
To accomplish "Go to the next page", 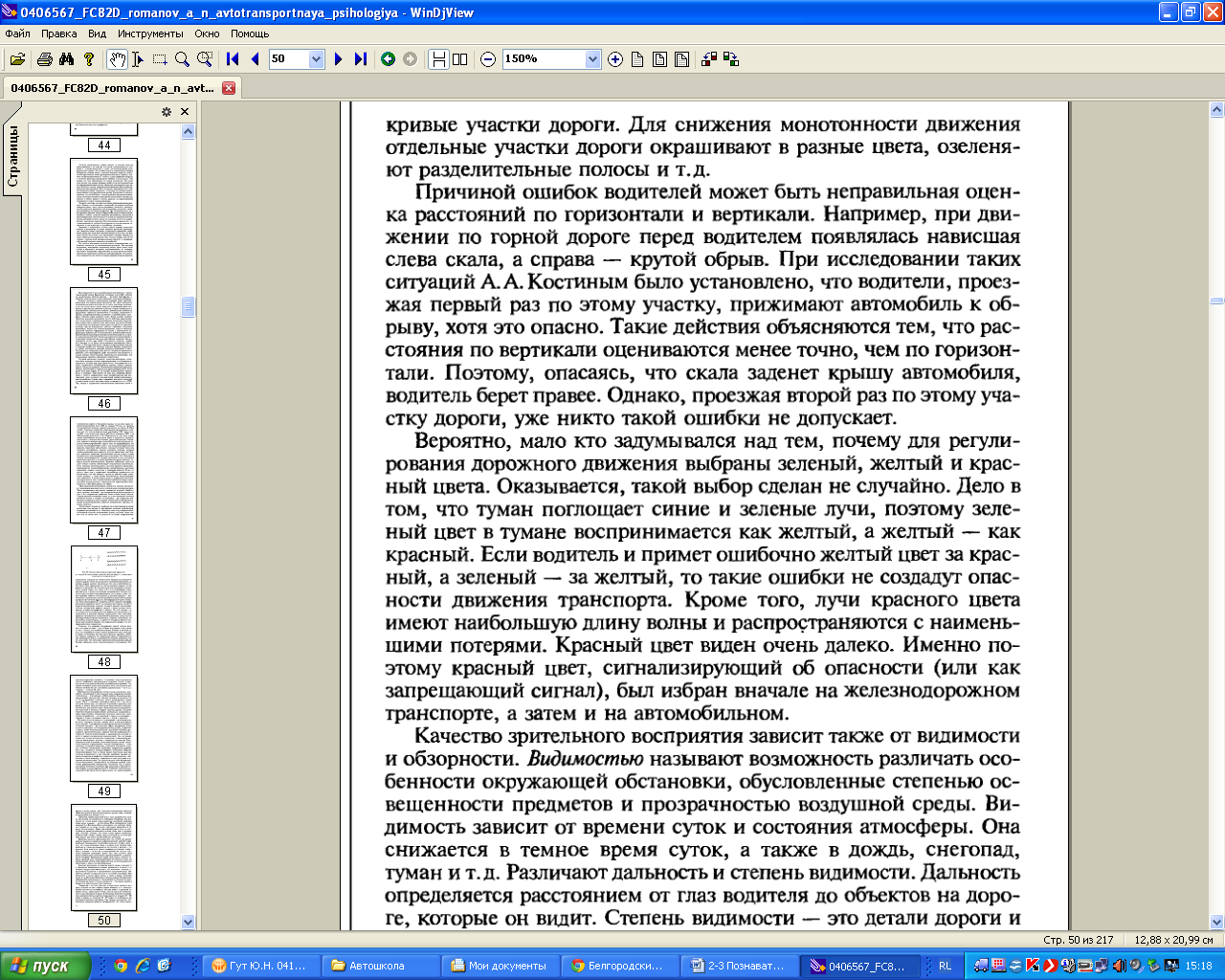I will coord(338,59).
